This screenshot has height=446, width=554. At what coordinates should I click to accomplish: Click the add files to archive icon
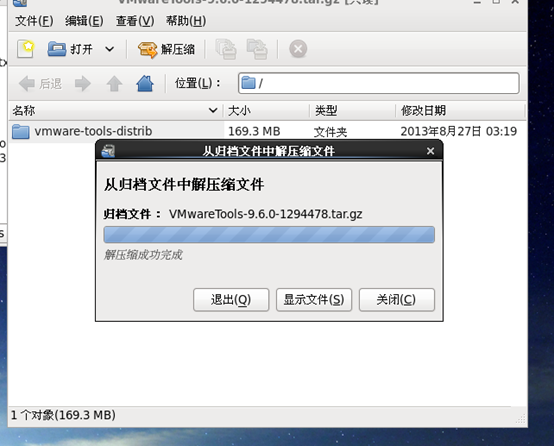[x=225, y=49]
